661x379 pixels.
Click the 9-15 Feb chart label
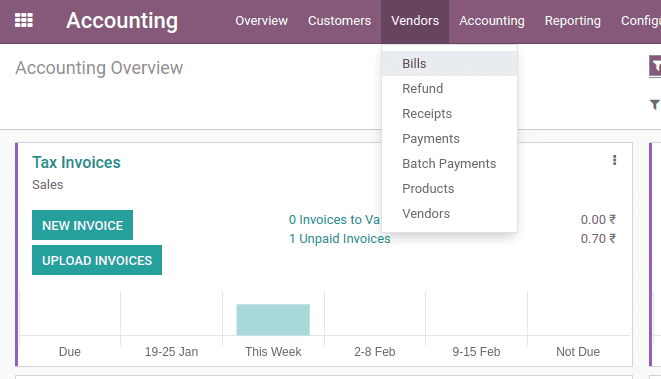pos(476,352)
